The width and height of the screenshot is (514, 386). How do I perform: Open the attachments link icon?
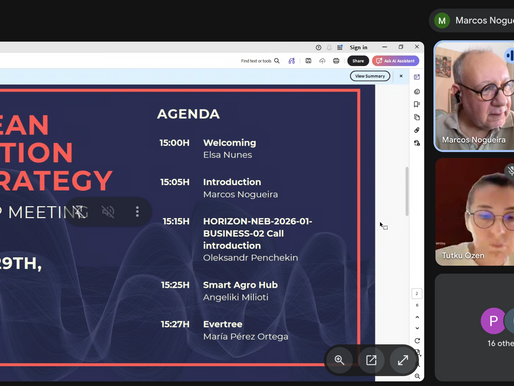(x=417, y=130)
